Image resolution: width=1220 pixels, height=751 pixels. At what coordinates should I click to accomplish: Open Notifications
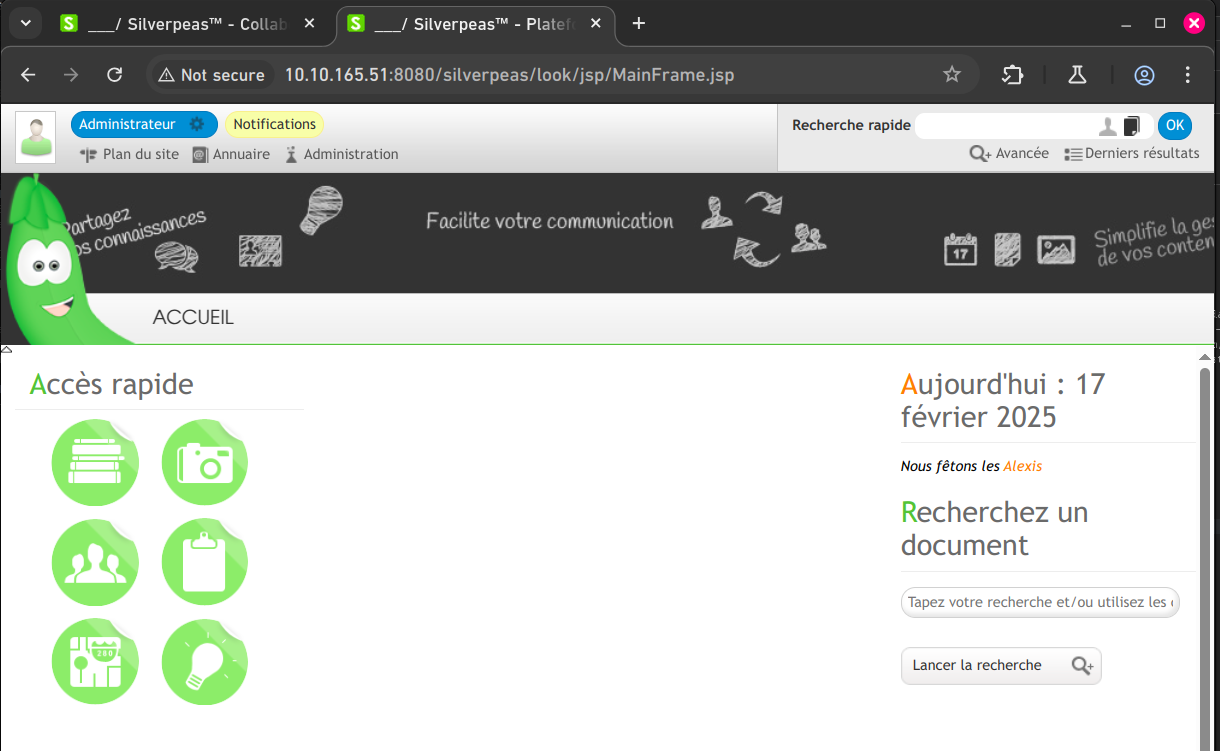[275, 124]
